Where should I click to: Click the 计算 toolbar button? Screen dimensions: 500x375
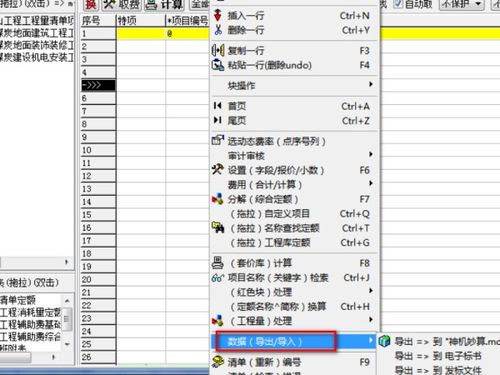[165, 5]
